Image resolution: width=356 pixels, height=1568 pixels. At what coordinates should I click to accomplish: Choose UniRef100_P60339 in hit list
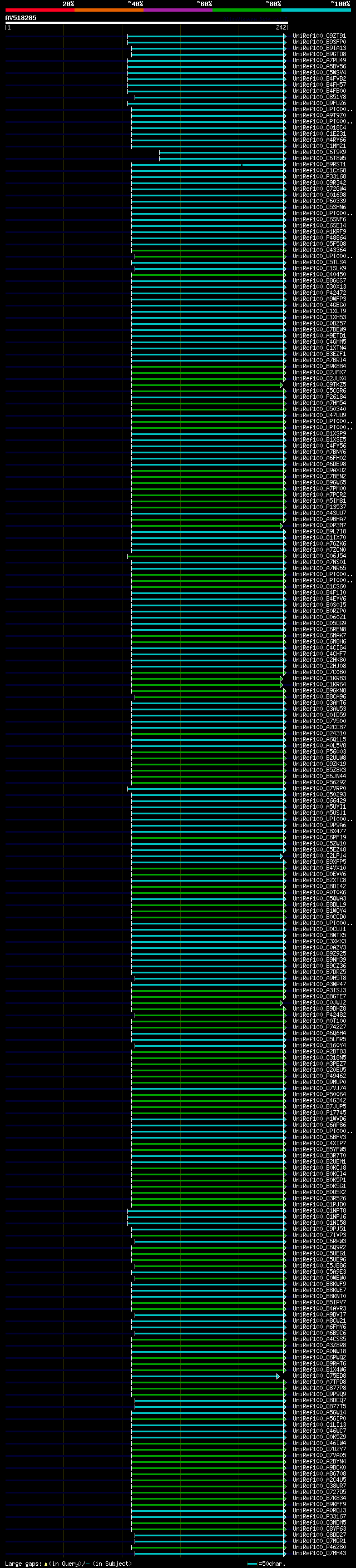click(x=319, y=201)
